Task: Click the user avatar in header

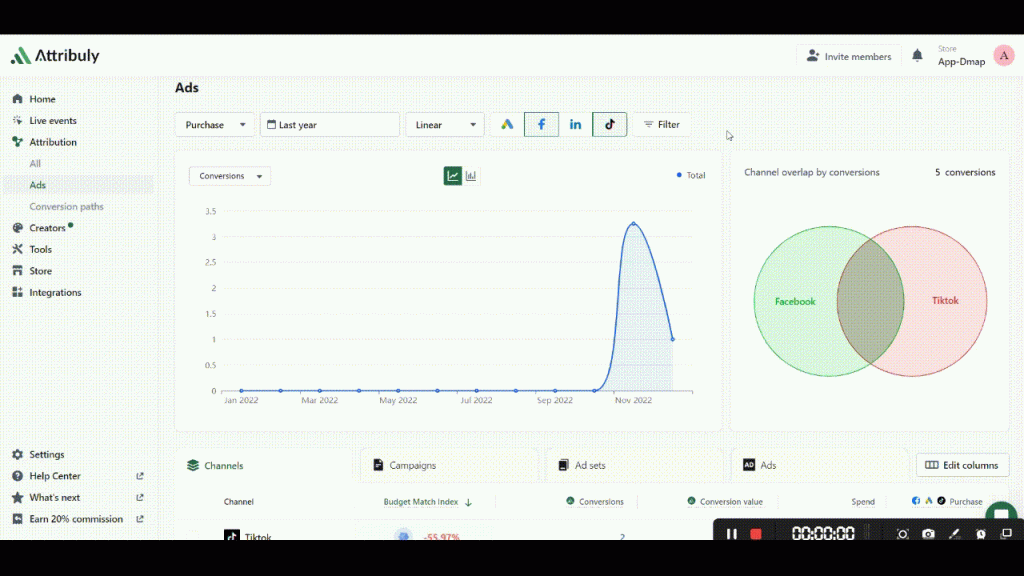Action: click(1003, 56)
